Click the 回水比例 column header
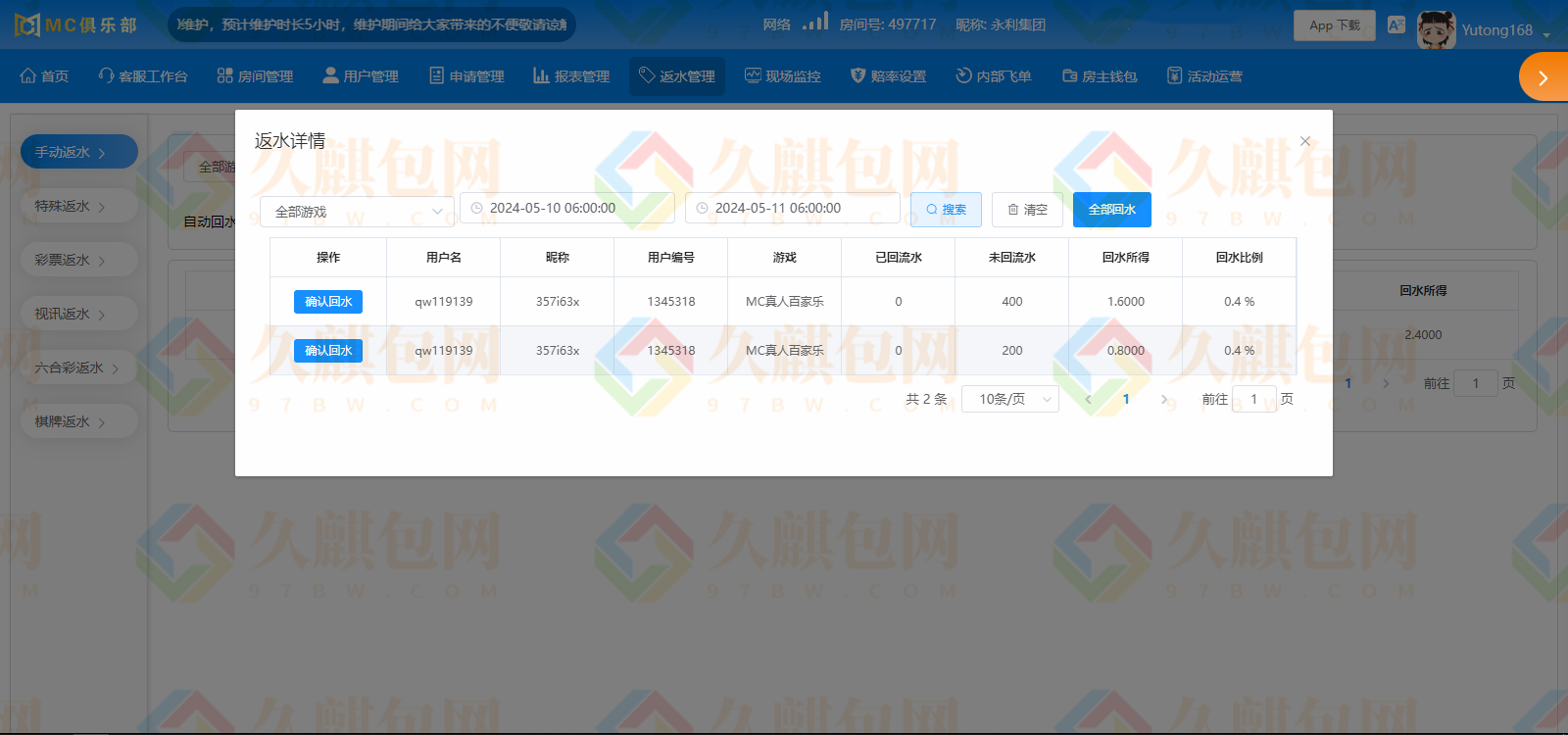 (x=1240, y=258)
